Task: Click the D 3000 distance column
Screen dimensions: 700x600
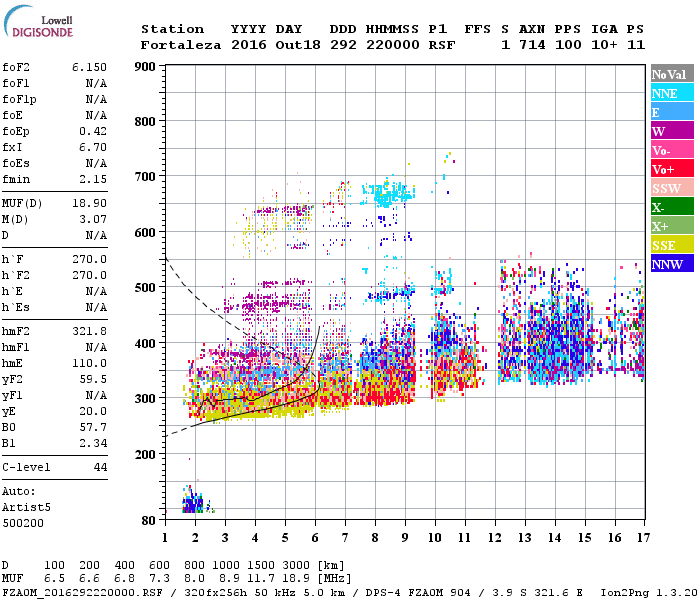Action: point(296,566)
